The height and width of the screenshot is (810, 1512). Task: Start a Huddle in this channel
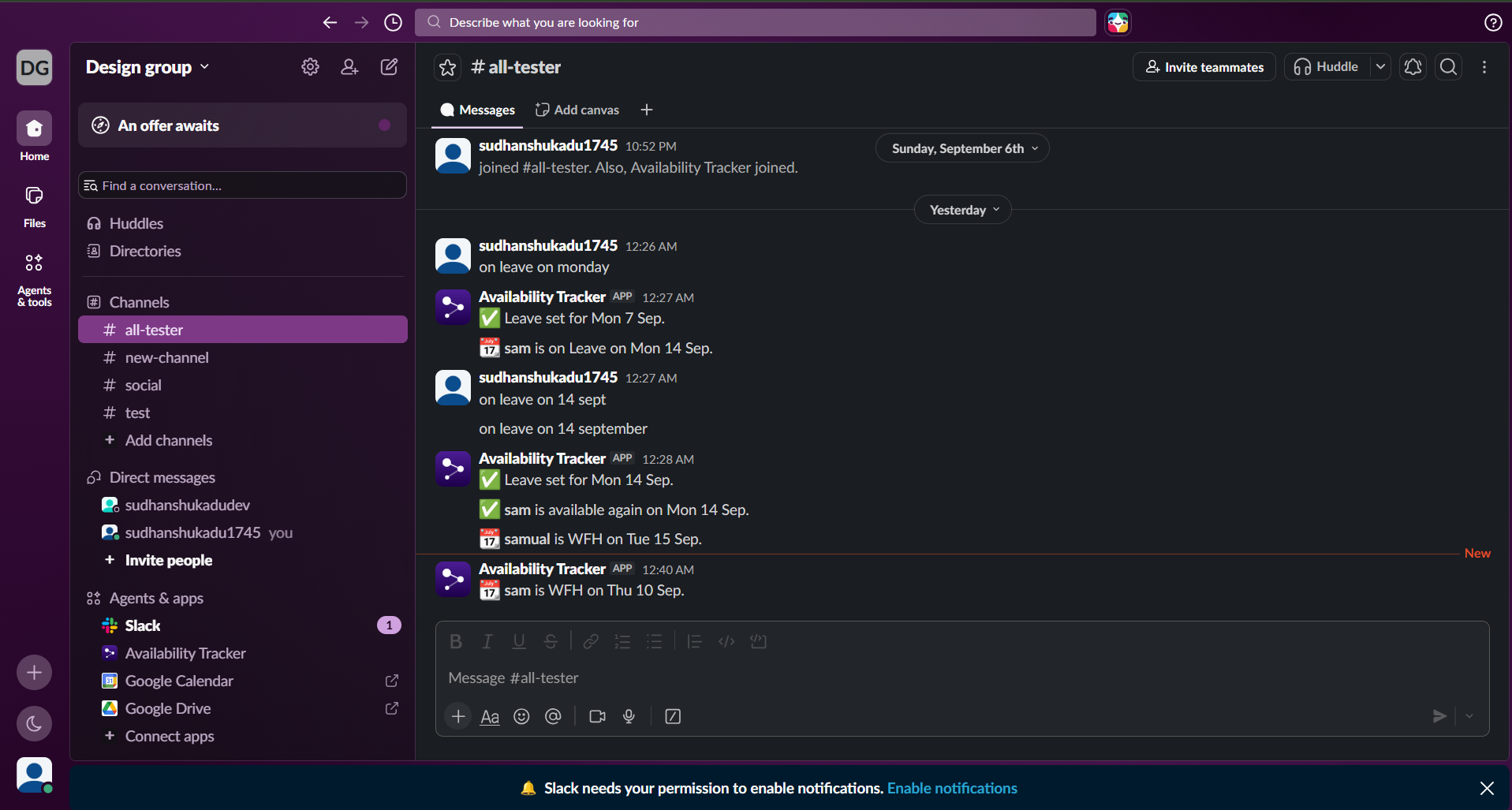point(1327,67)
